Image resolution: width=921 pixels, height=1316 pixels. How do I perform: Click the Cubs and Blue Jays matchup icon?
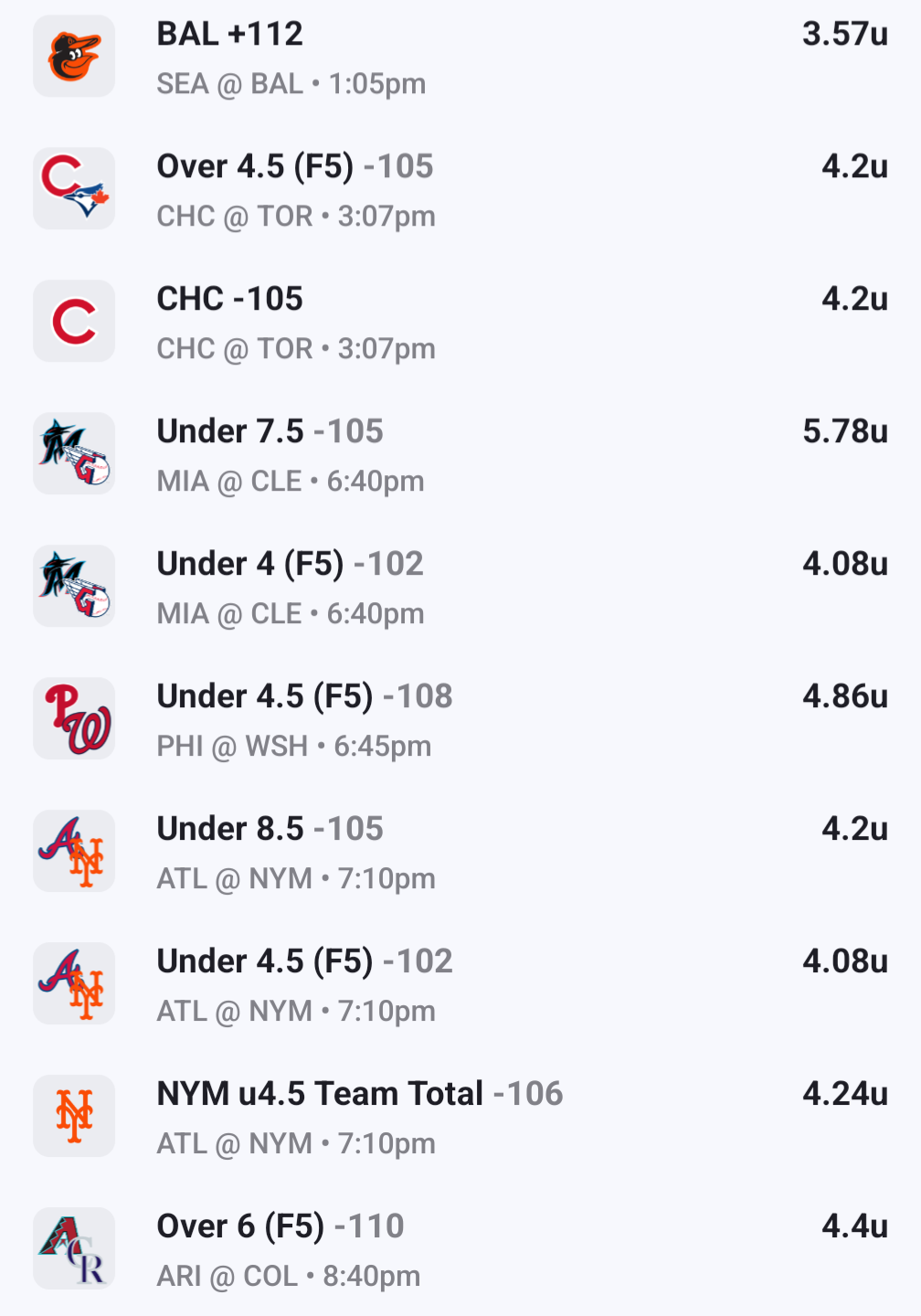(x=74, y=189)
